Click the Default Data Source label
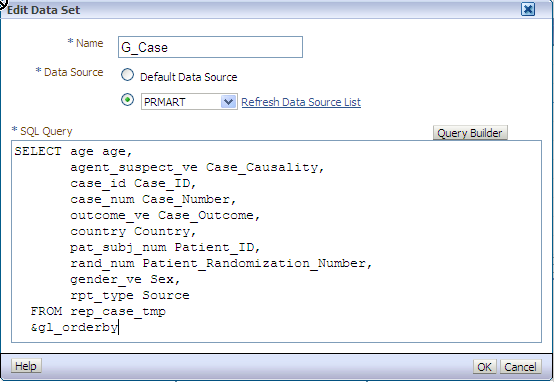This screenshot has width=555, height=382. [189, 77]
